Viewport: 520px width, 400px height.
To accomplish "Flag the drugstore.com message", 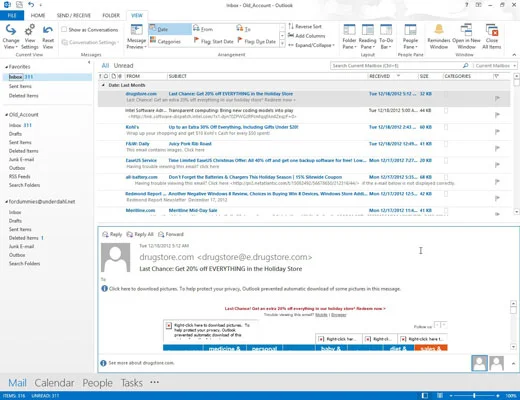I will coord(497,98).
